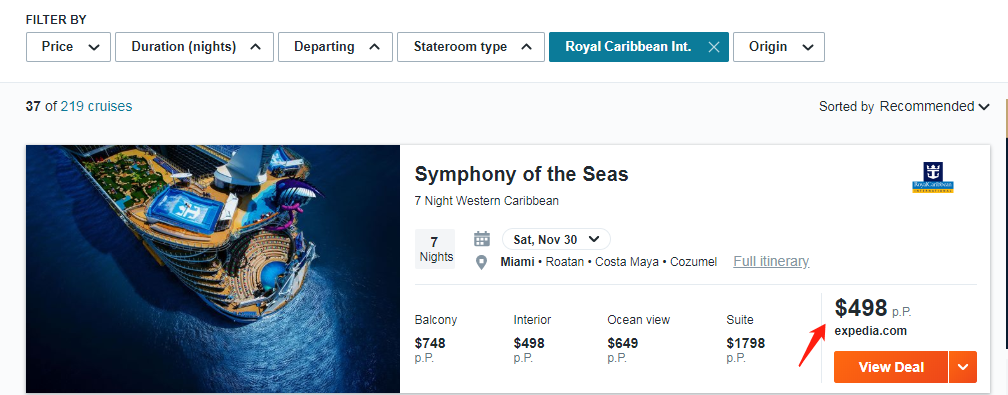Select the Suite $1798 price option
Screen dimensions: 1008x395
(746, 341)
